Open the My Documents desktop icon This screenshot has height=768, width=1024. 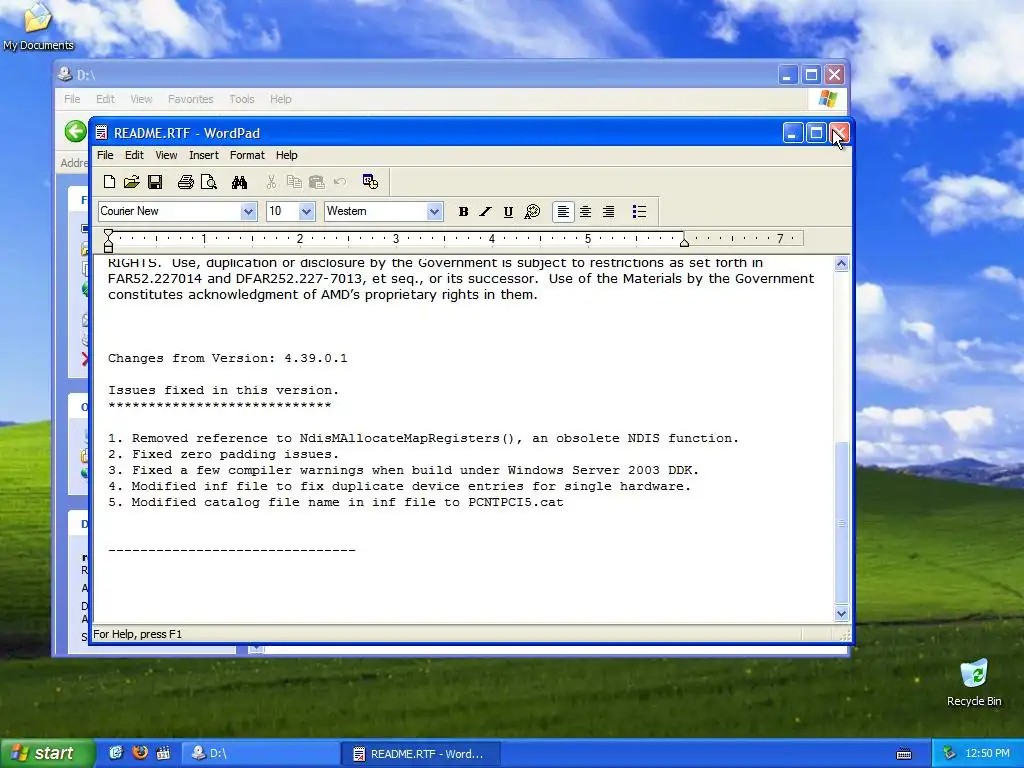[38, 26]
